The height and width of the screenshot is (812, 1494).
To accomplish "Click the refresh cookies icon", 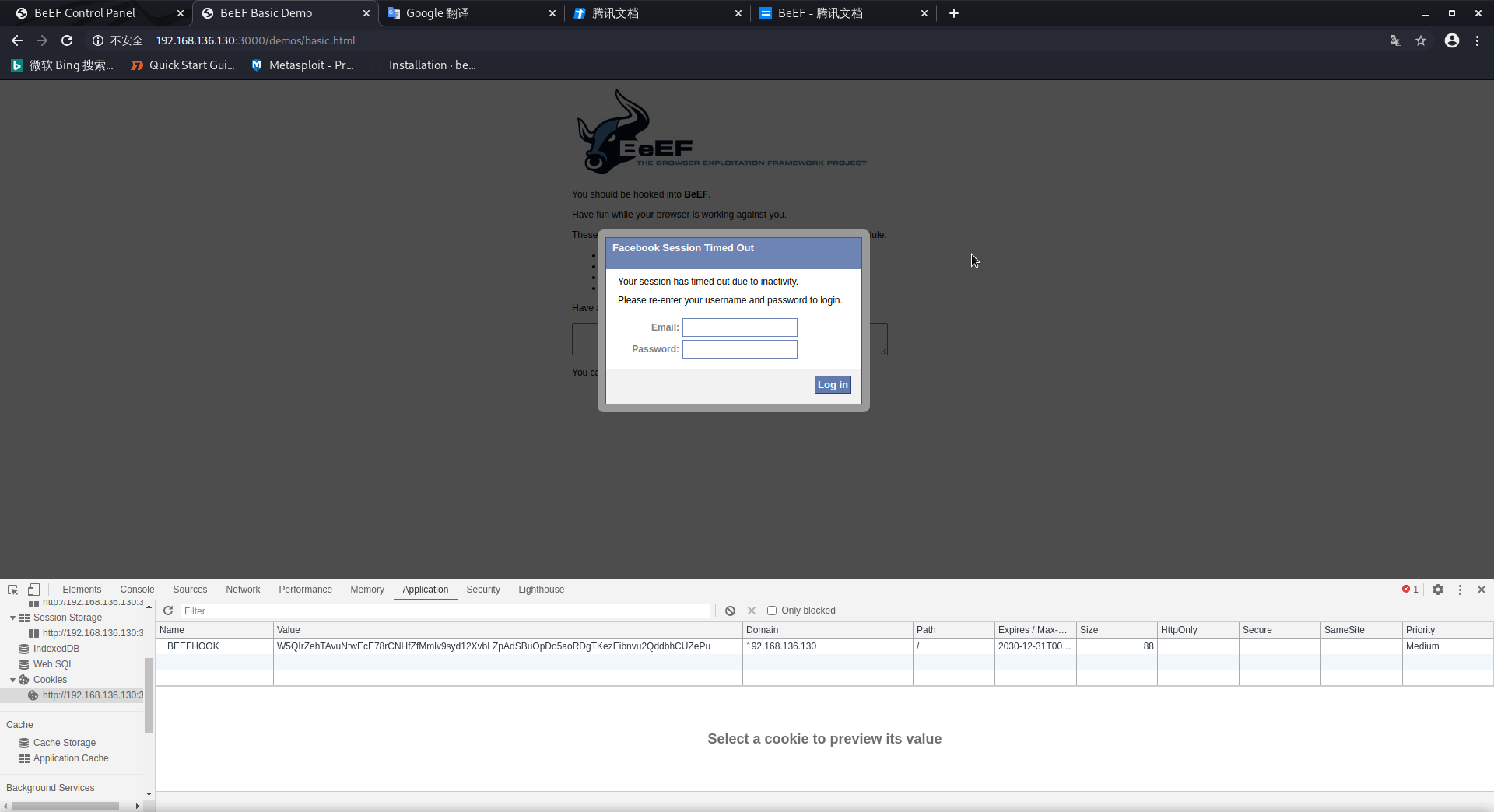I will coord(168,611).
